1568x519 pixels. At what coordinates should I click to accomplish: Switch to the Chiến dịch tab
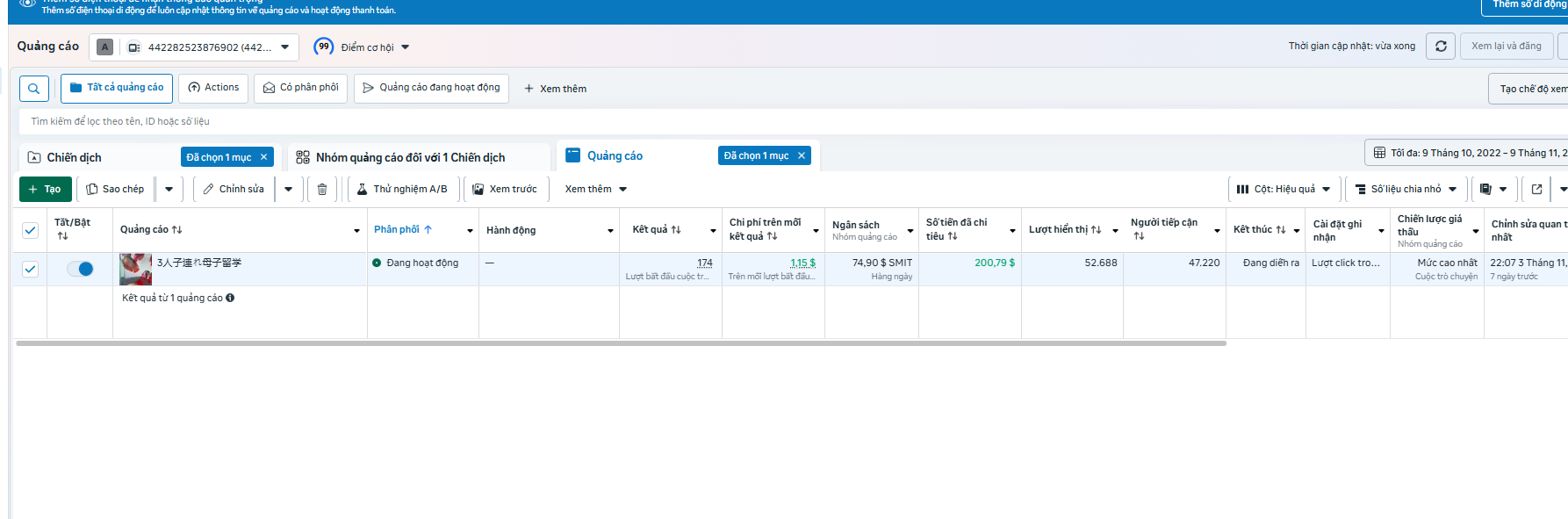point(74,158)
